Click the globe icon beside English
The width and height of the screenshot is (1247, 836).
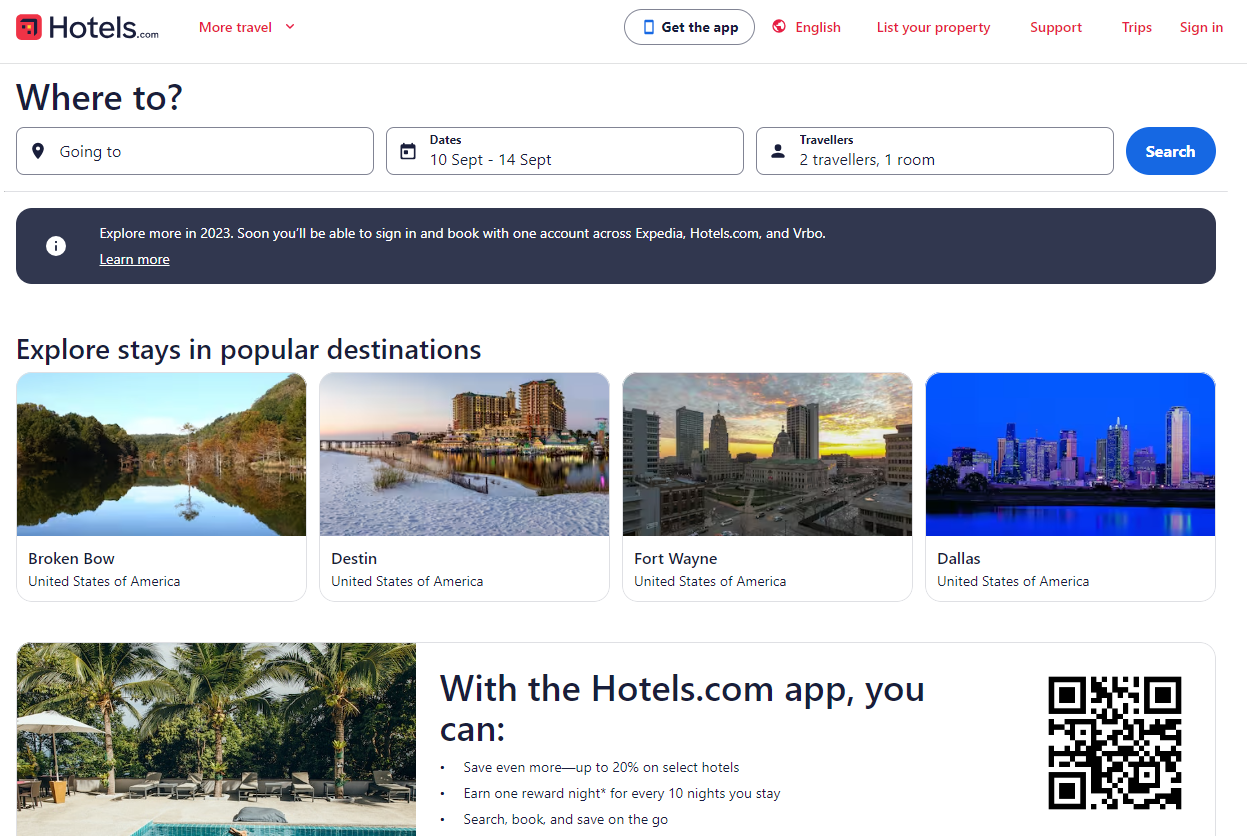click(779, 27)
